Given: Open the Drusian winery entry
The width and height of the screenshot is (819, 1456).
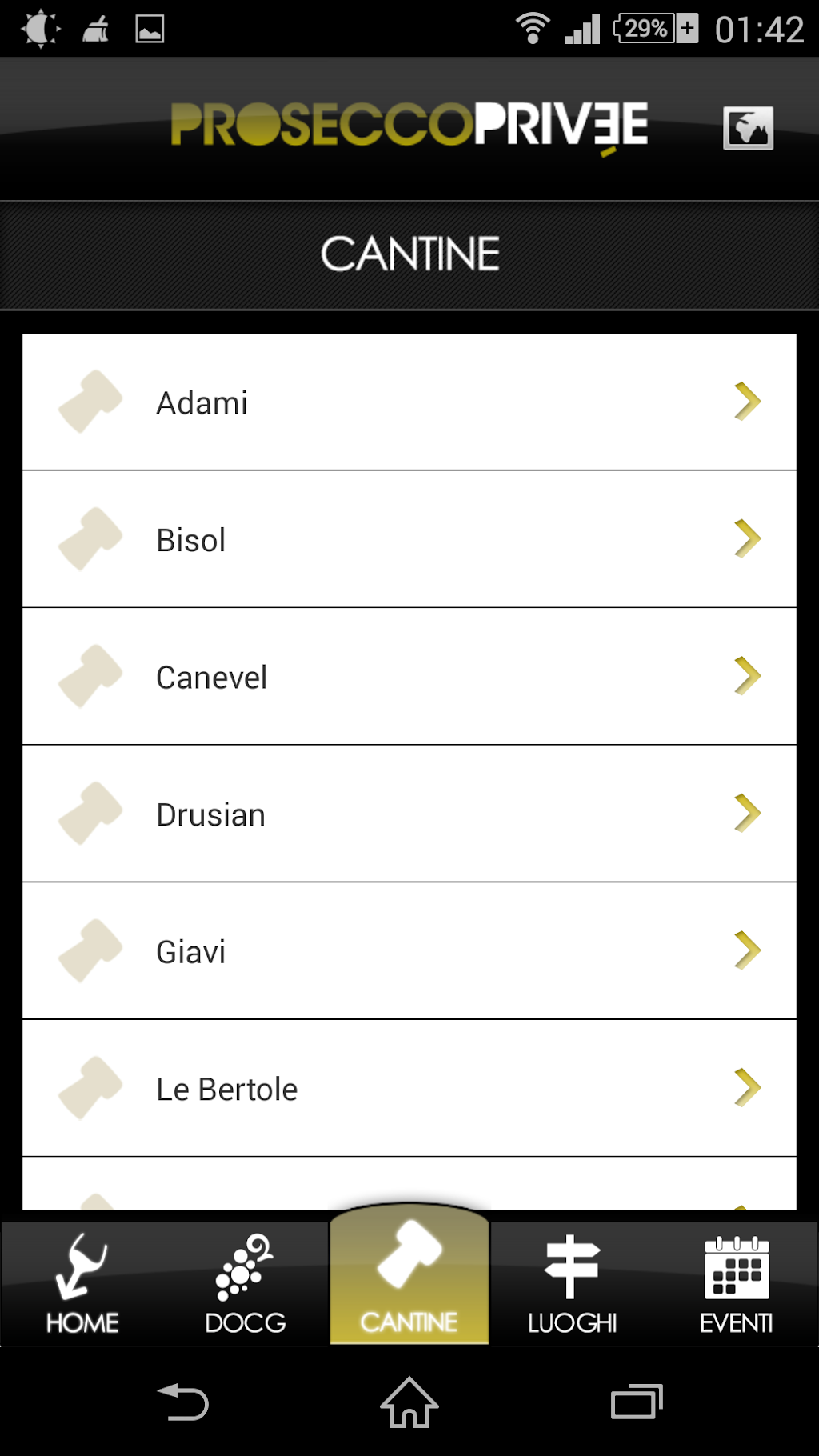Looking at the screenshot, I should pos(409,814).
